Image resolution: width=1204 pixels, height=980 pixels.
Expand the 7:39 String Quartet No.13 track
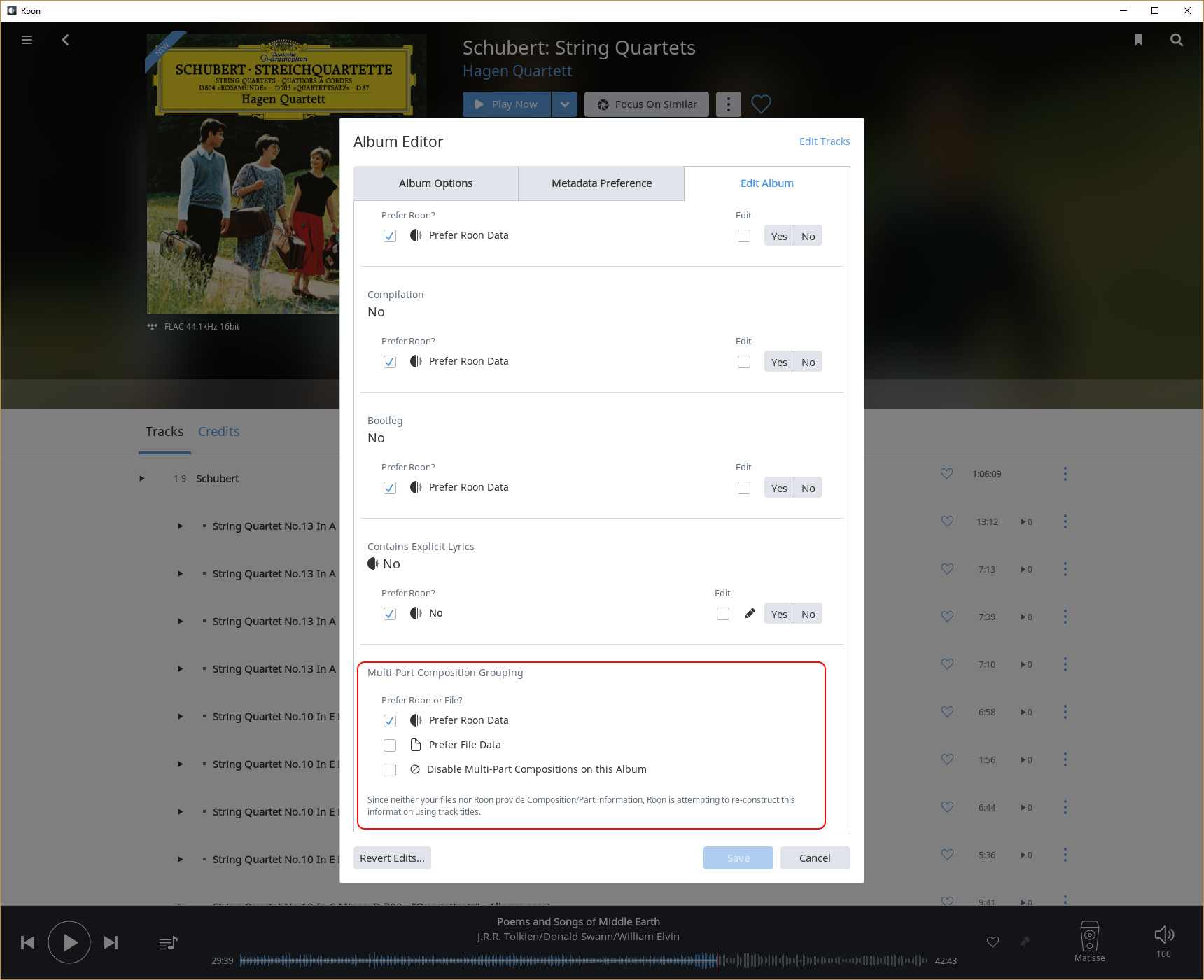180,622
